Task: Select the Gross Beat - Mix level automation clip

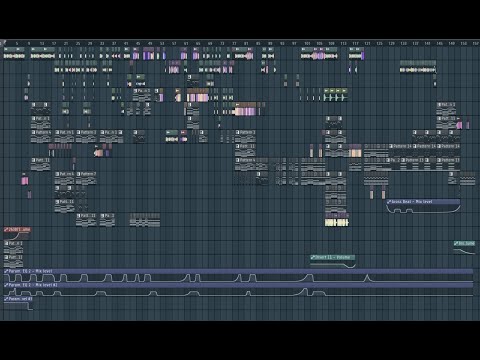Action: [423, 206]
